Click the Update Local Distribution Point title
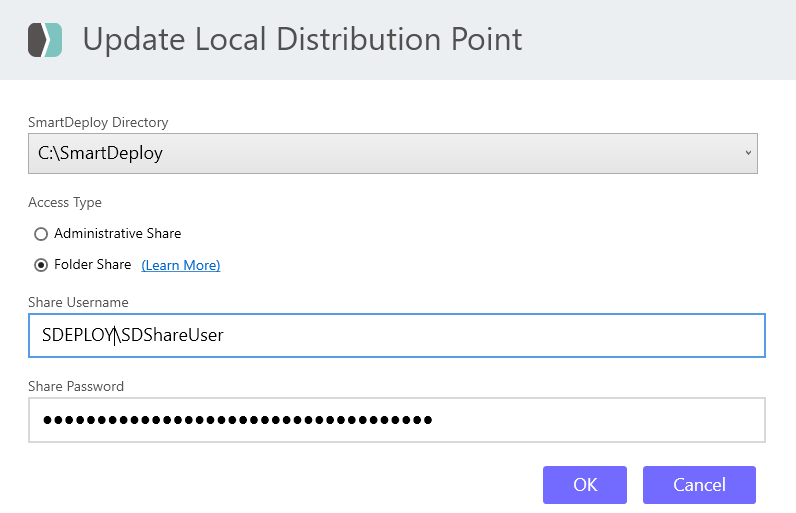This screenshot has width=796, height=513. 302,40
